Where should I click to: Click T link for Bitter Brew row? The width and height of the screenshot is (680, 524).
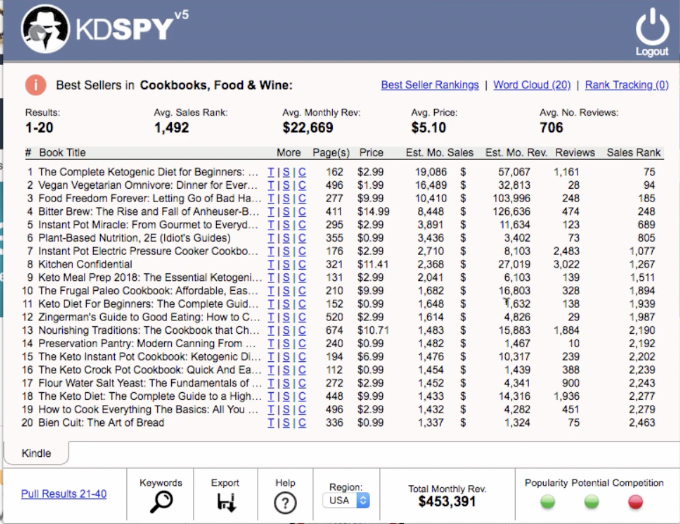pos(271,212)
